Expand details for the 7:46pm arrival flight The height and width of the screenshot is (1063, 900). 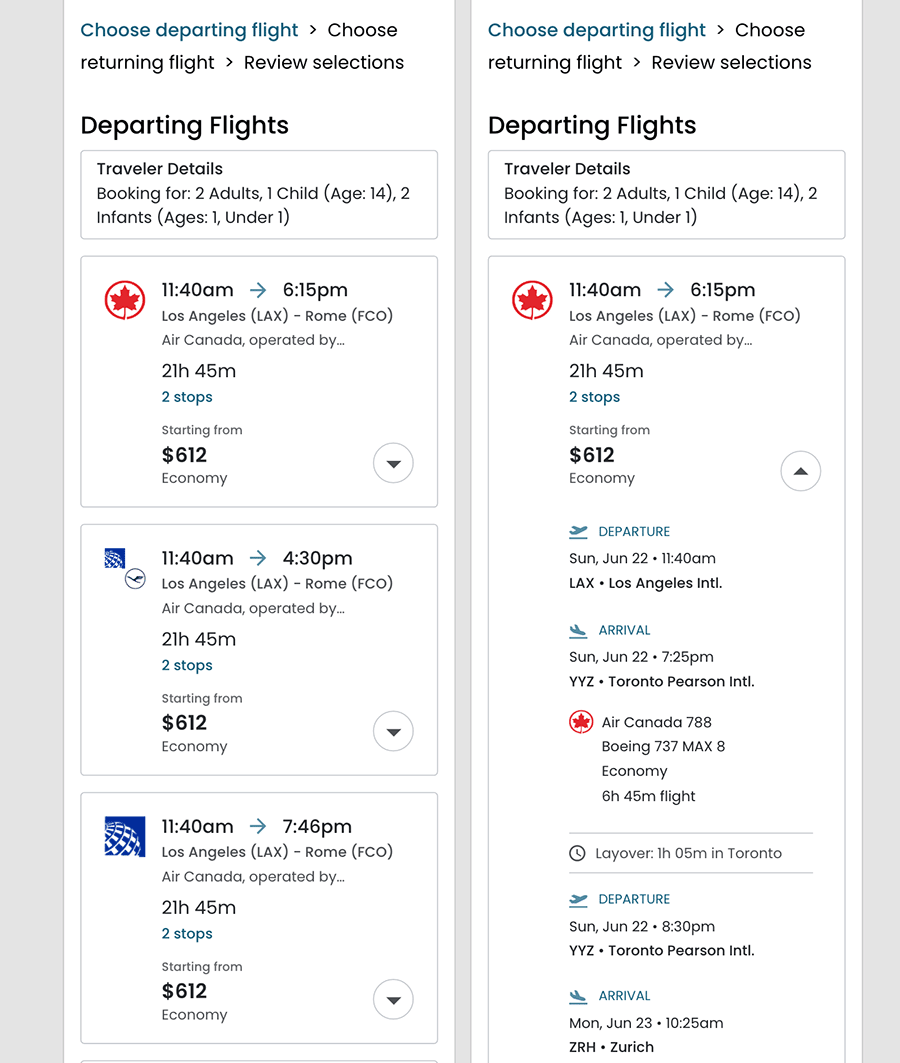coord(393,1000)
